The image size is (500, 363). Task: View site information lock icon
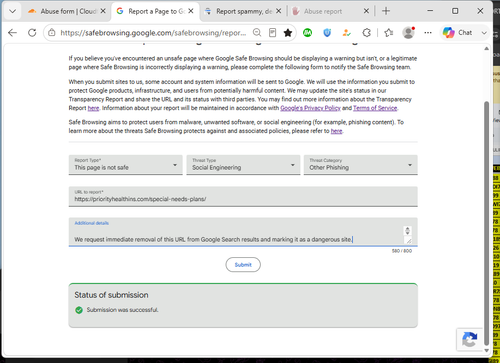pos(52,33)
